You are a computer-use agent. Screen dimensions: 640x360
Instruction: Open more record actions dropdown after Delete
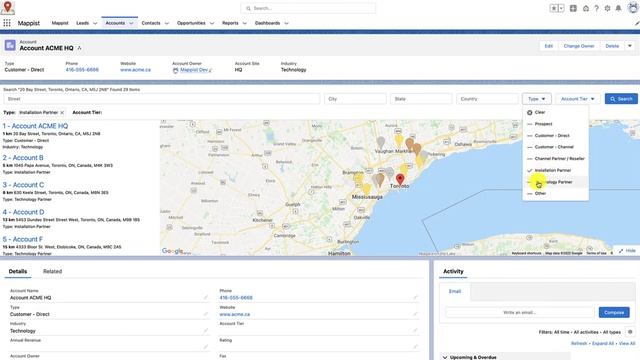click(x=630, y=46)
